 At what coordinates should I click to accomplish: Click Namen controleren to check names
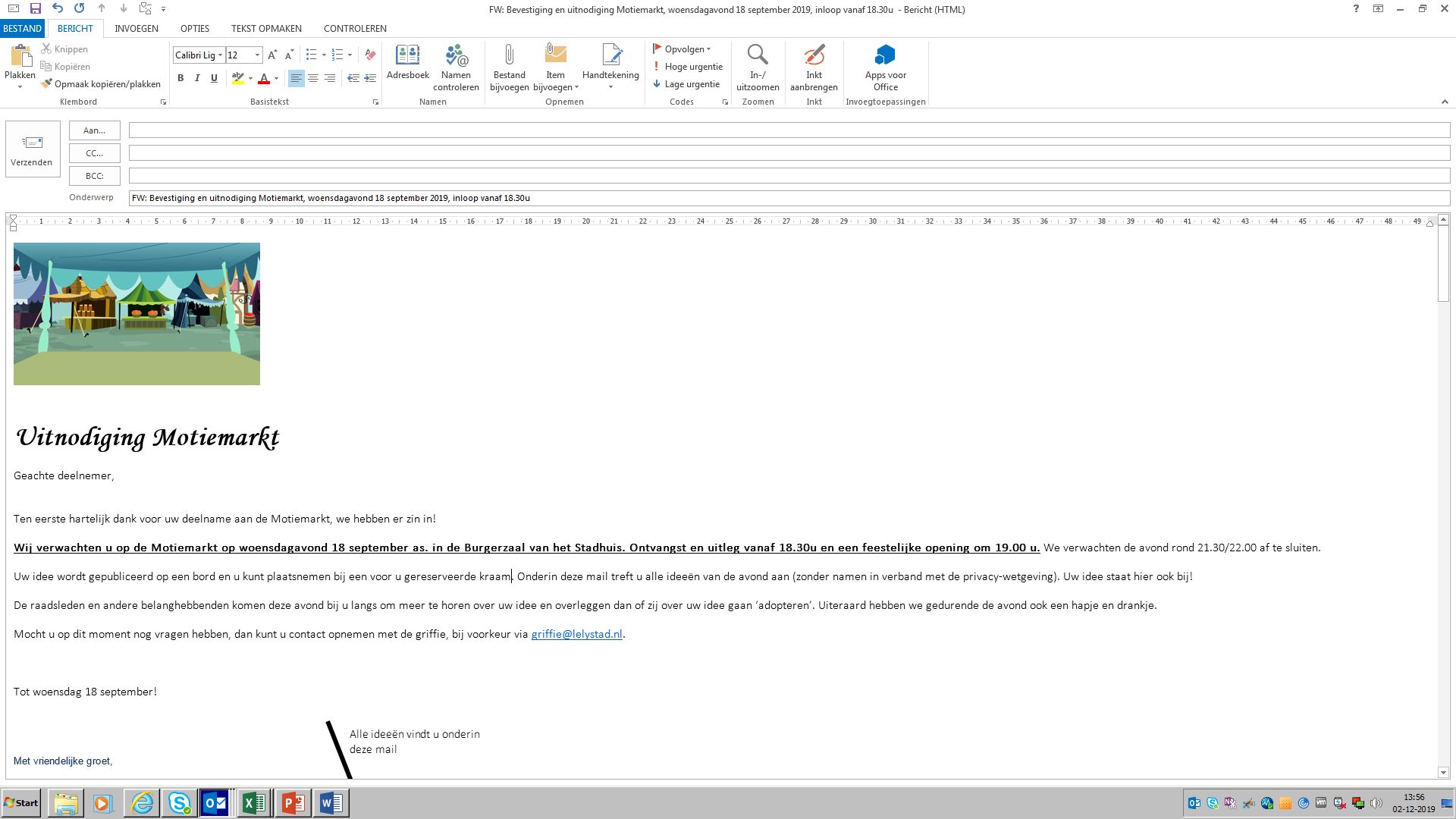coord(457,67)
